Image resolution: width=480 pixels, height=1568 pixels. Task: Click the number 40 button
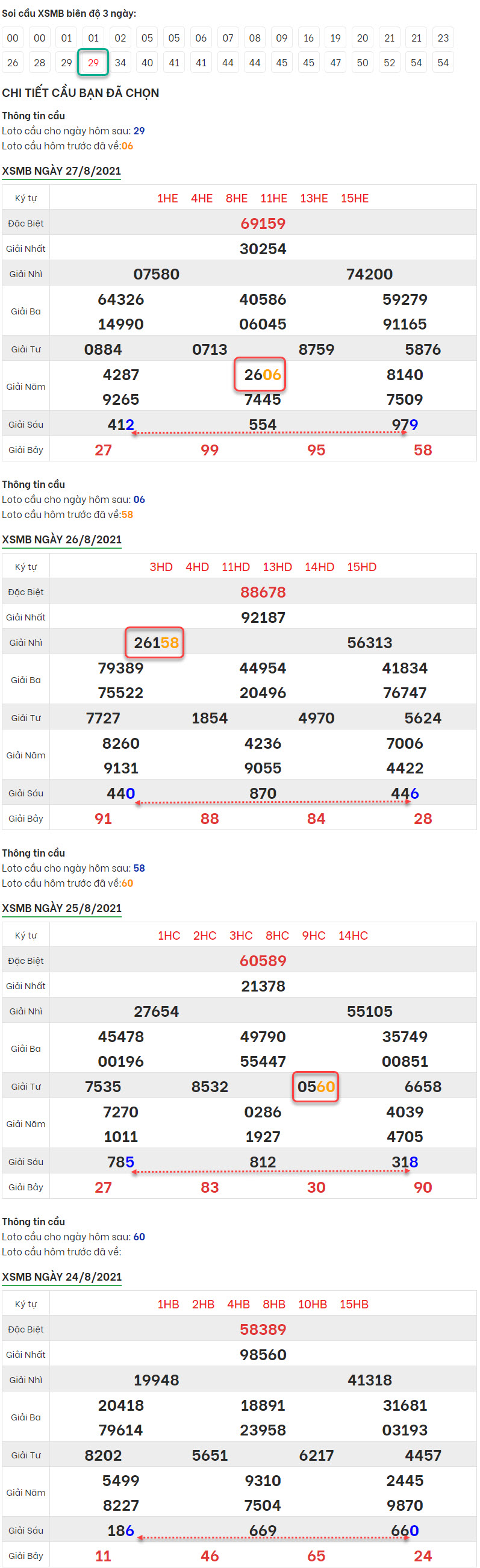(147, 63)
